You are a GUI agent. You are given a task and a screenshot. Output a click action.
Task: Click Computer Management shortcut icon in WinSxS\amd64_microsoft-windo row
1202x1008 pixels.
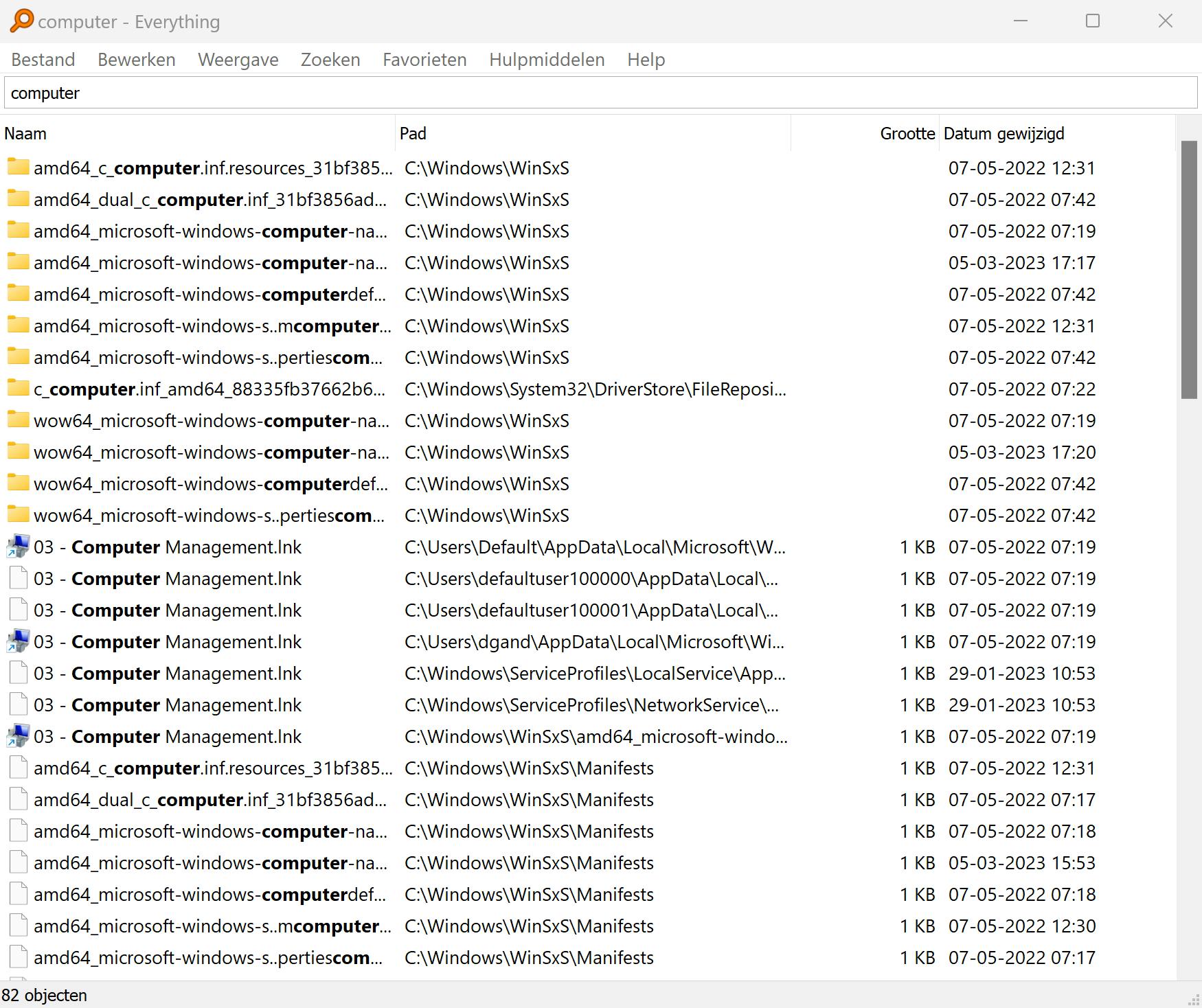(18, 736)
